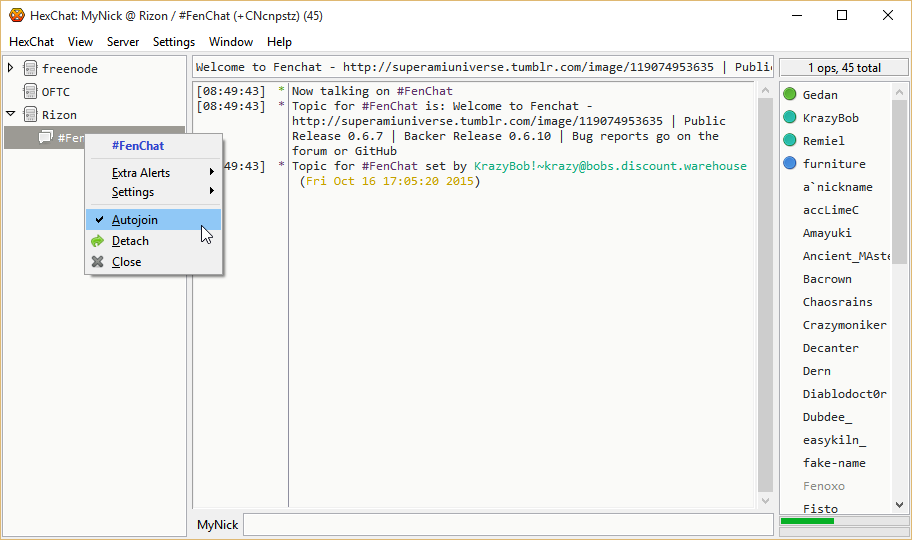This screenshot has width=912, height=540.
Task: Open the View menu
Action: (80, 42)
